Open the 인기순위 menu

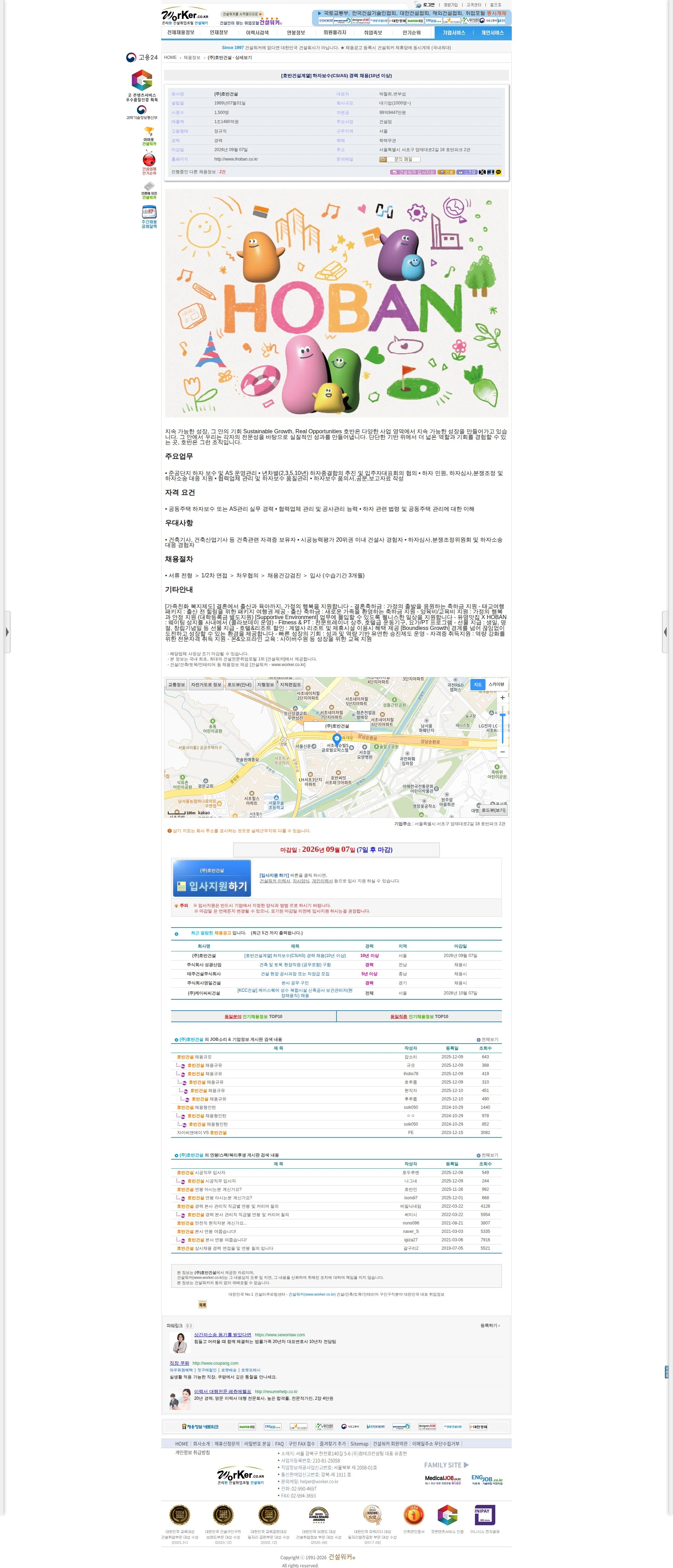(412, 33)
